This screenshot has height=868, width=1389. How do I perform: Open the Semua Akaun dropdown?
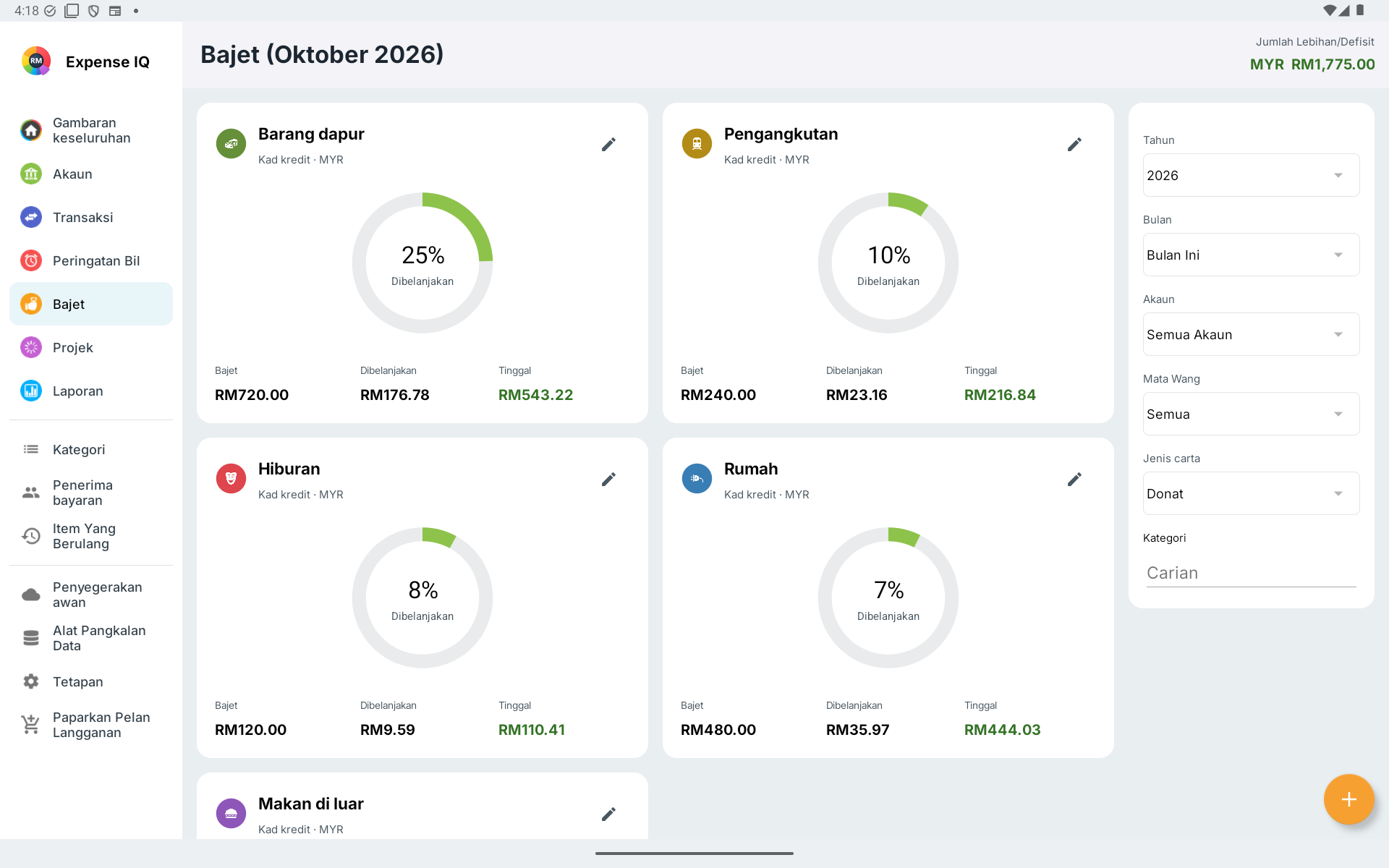click(1251, 334)
